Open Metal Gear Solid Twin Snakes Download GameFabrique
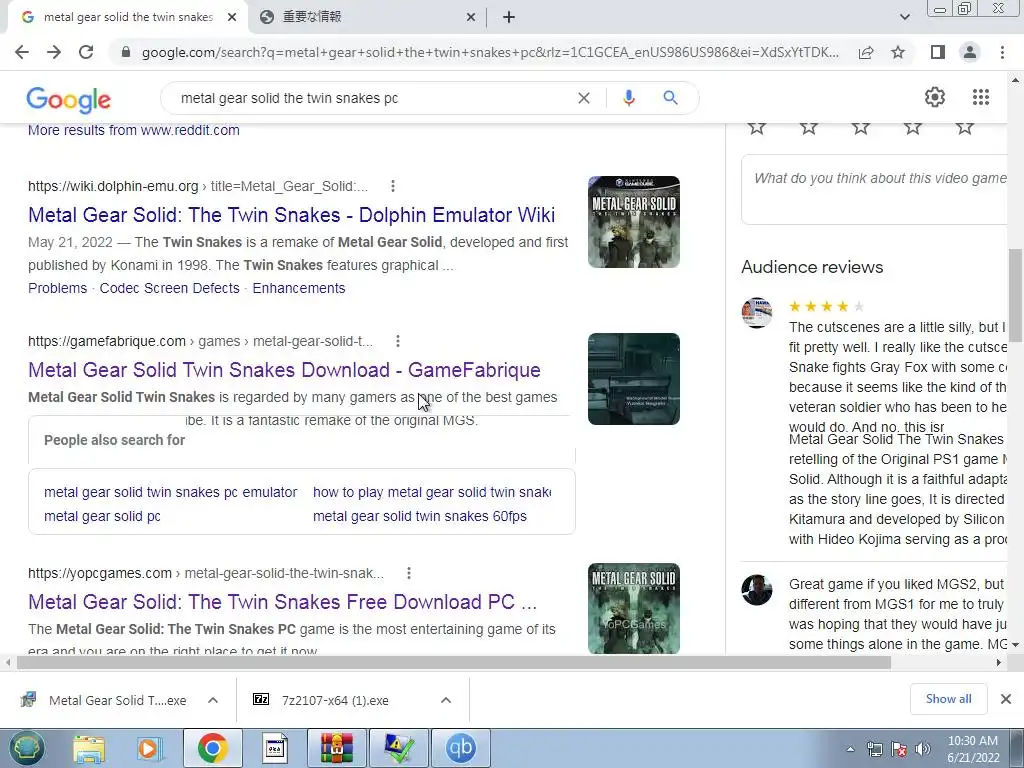 point(284,370)
